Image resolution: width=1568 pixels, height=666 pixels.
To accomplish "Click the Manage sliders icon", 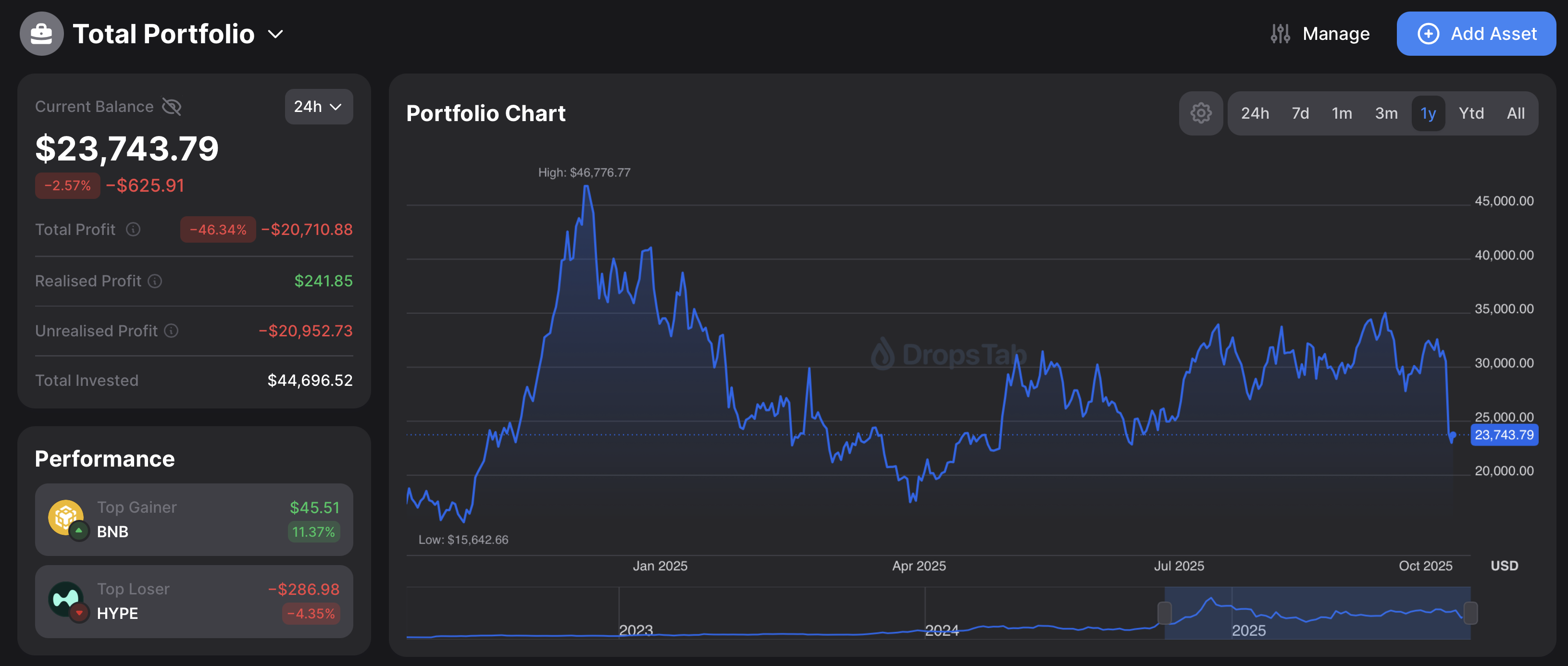I will point(1280,34).
